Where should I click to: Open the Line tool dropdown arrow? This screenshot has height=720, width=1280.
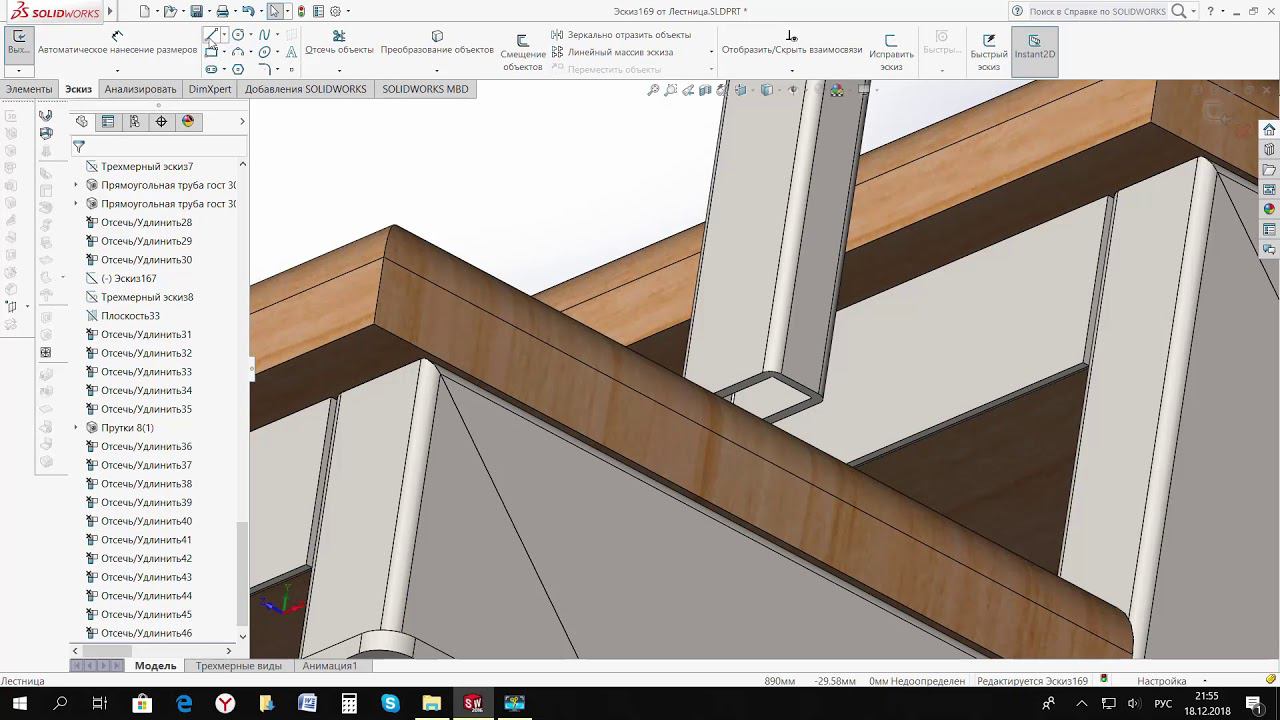click(x=224, y=34)
